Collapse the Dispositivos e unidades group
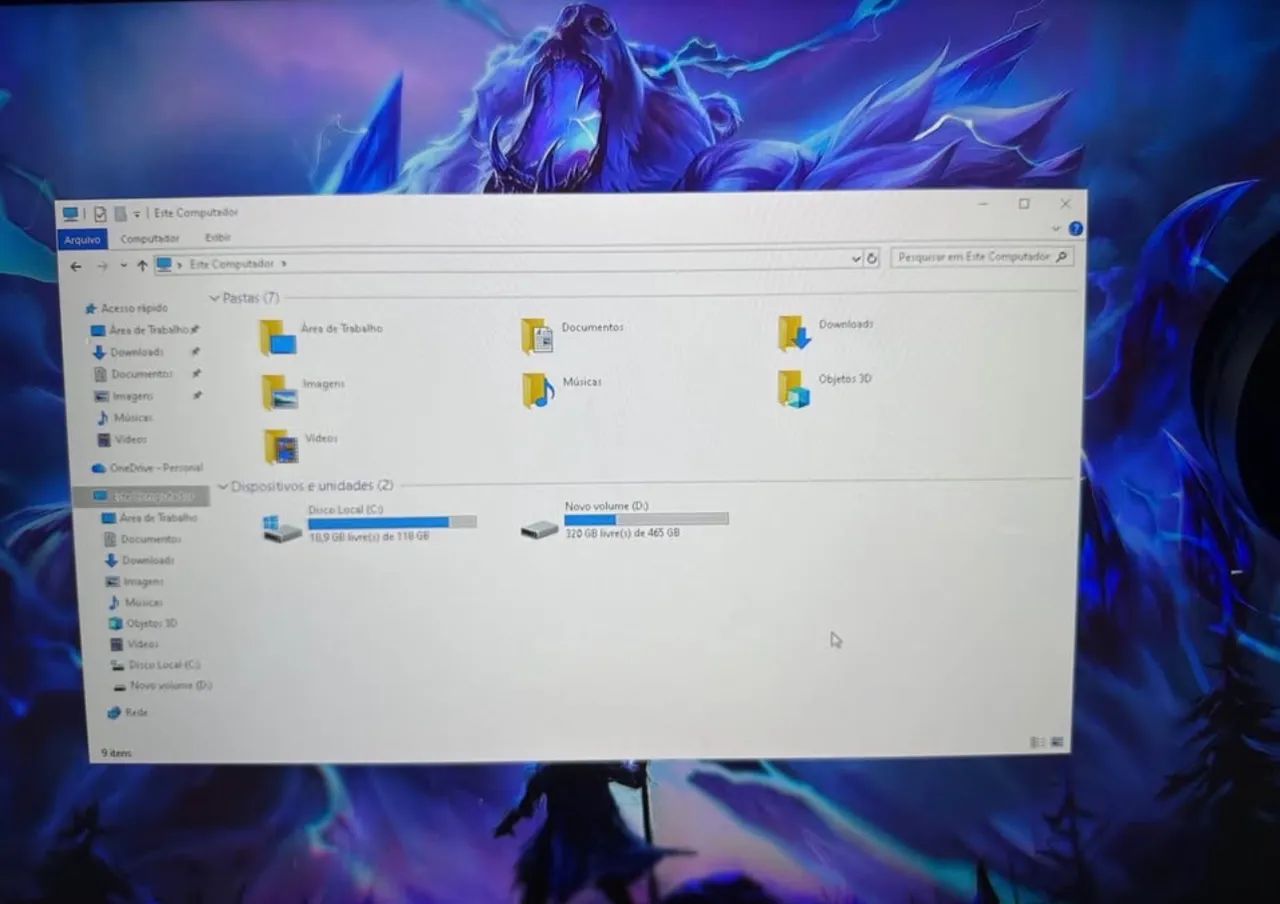The image size is (1280, 904). point(223,487)
